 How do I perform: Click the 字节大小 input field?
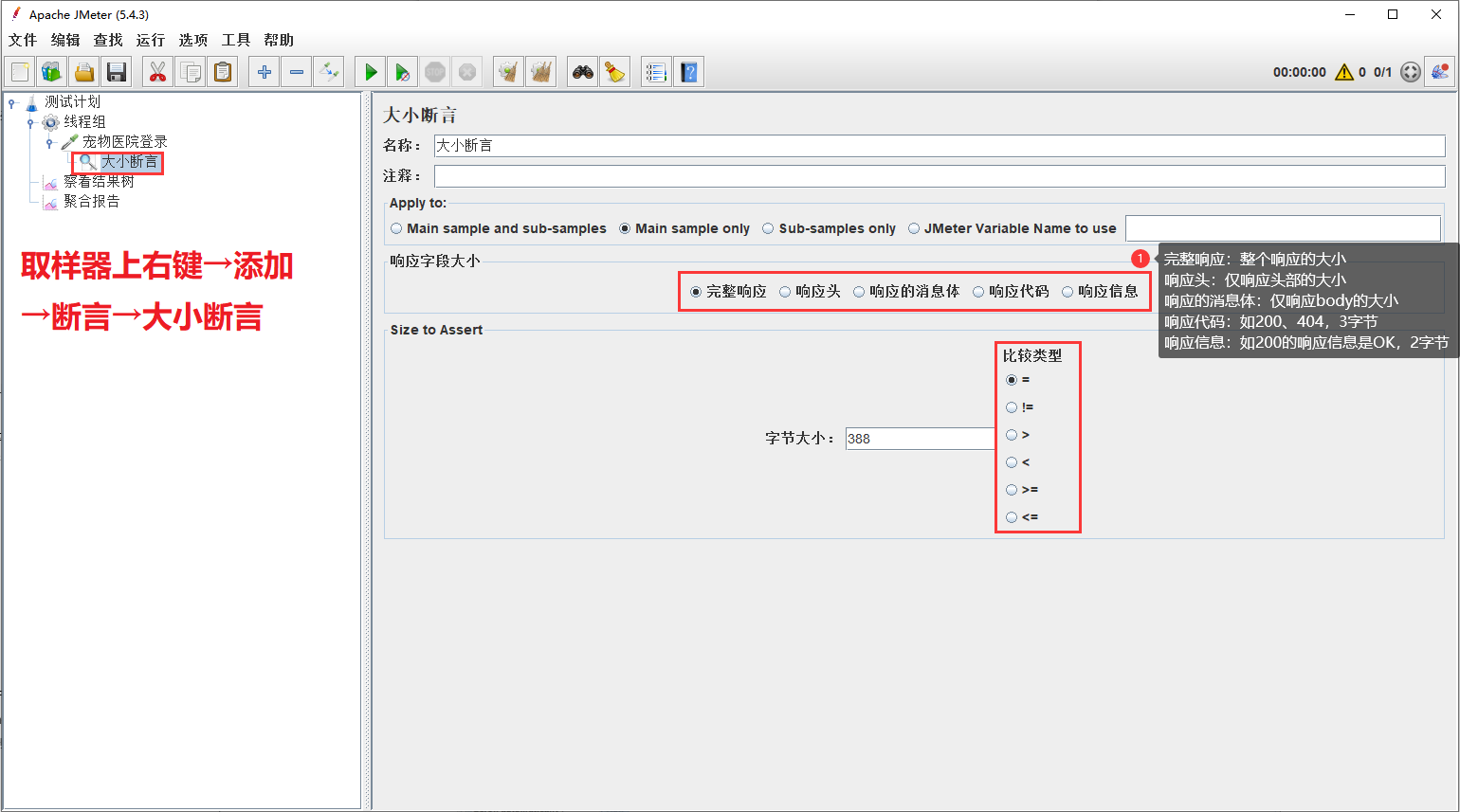pos(920,439)
